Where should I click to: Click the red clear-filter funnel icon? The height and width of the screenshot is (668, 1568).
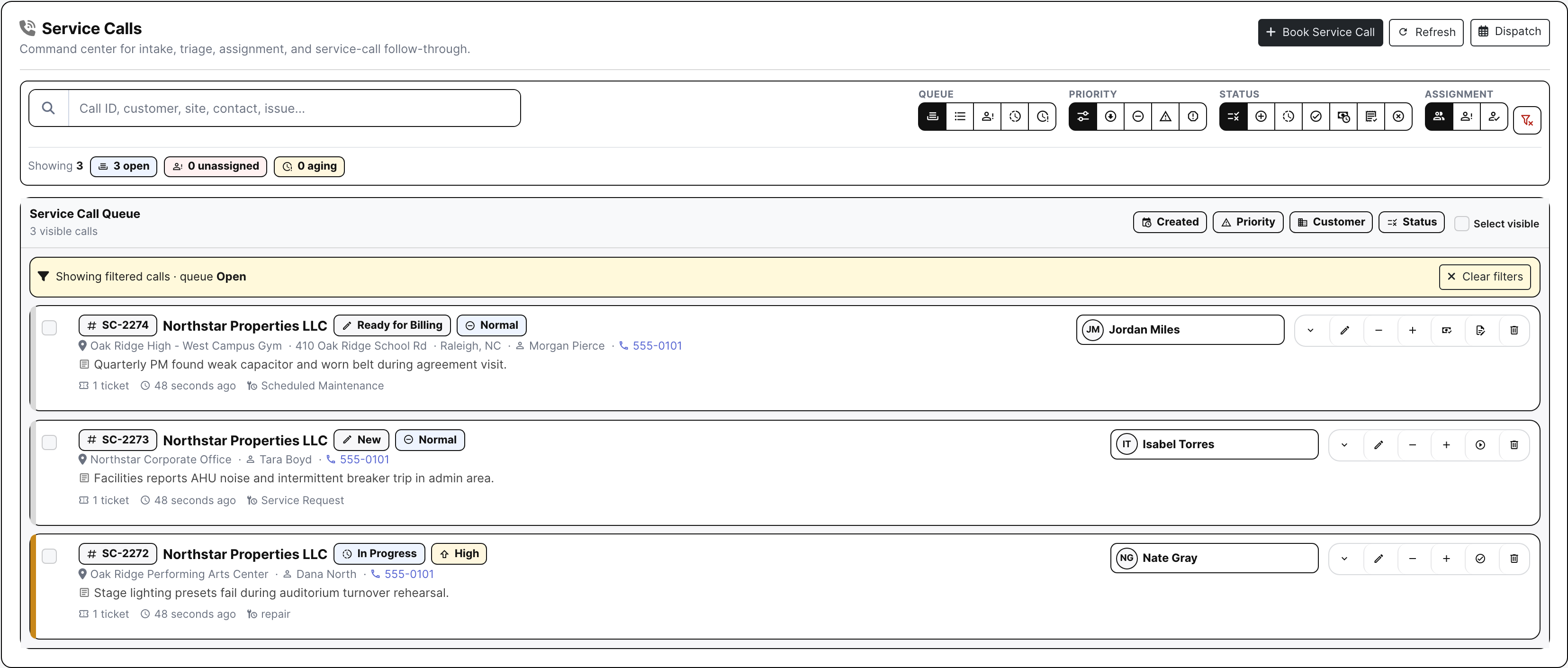coord(1527,120)
